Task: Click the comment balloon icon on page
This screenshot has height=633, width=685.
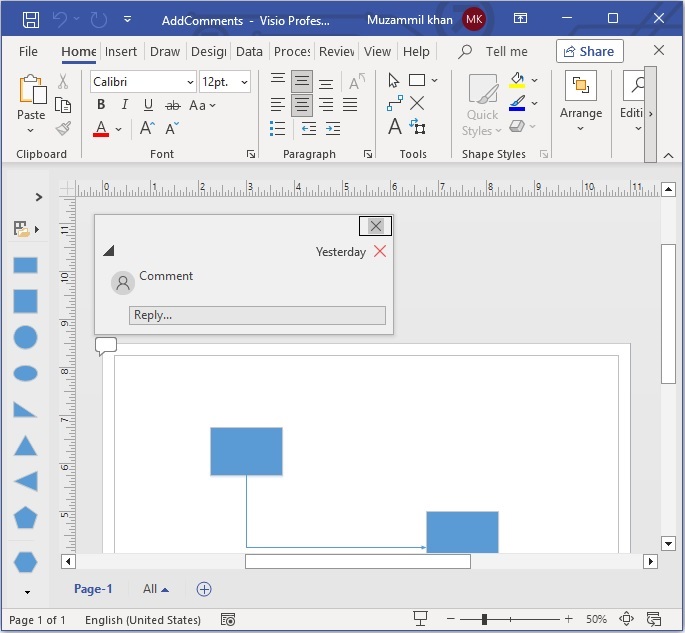Action: [x=106, y=346]
